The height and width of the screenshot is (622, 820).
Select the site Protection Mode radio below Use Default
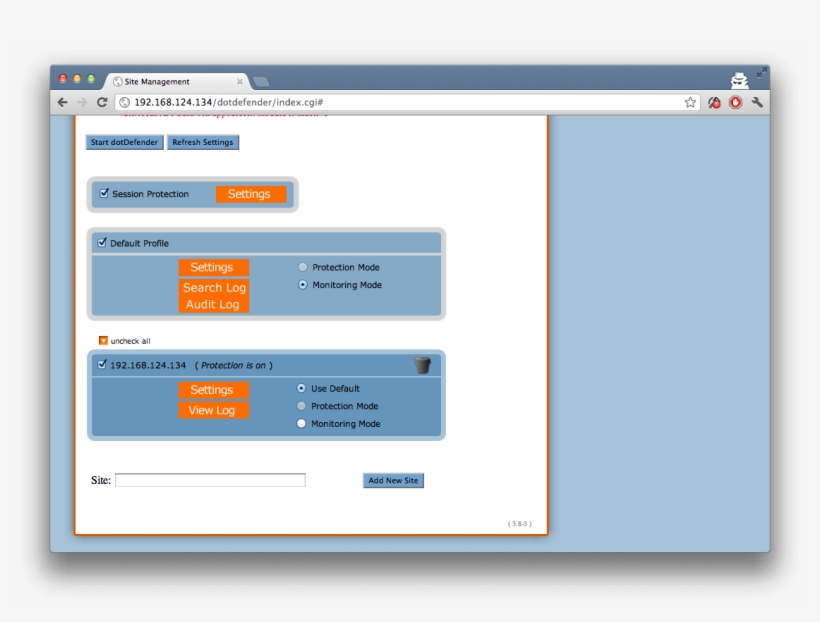coord(301,406)
